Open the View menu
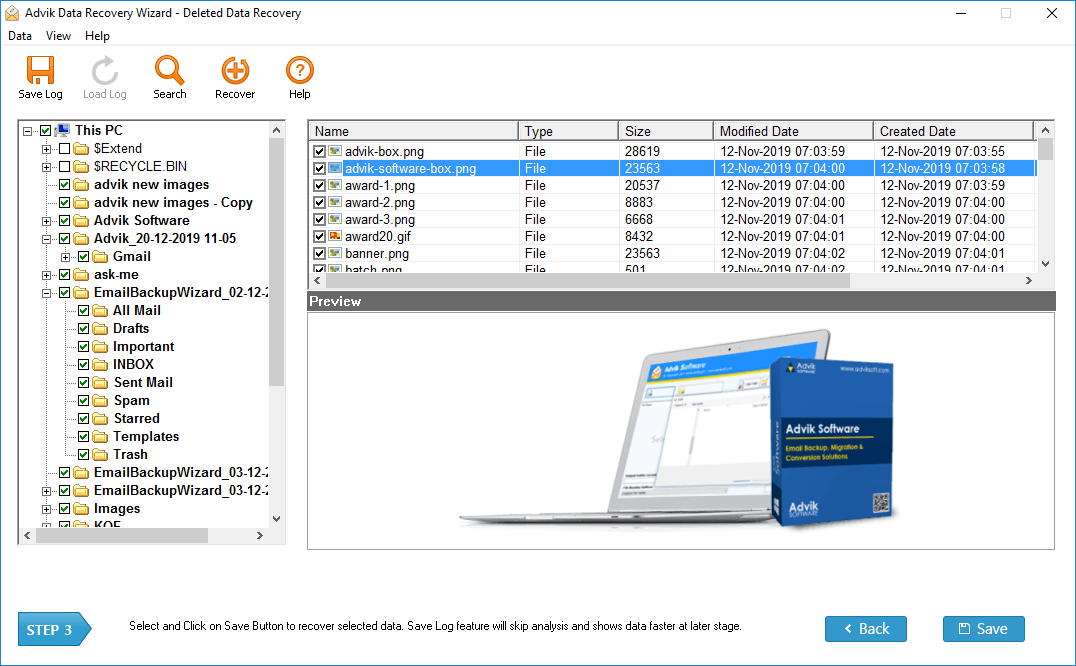This screenshot has height=666, width=1076. point(58,36)
